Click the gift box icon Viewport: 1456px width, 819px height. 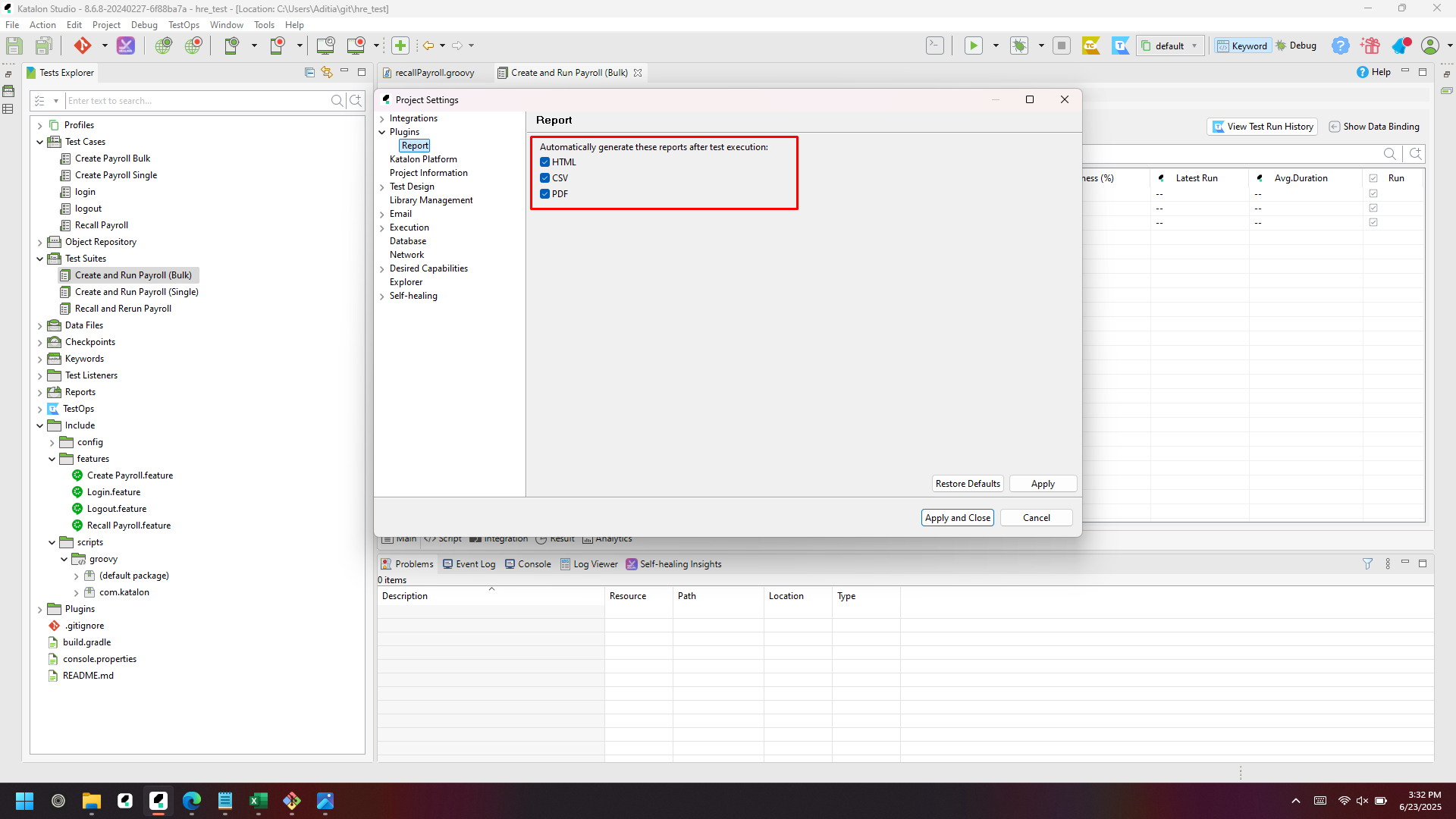pos(1370,45)
